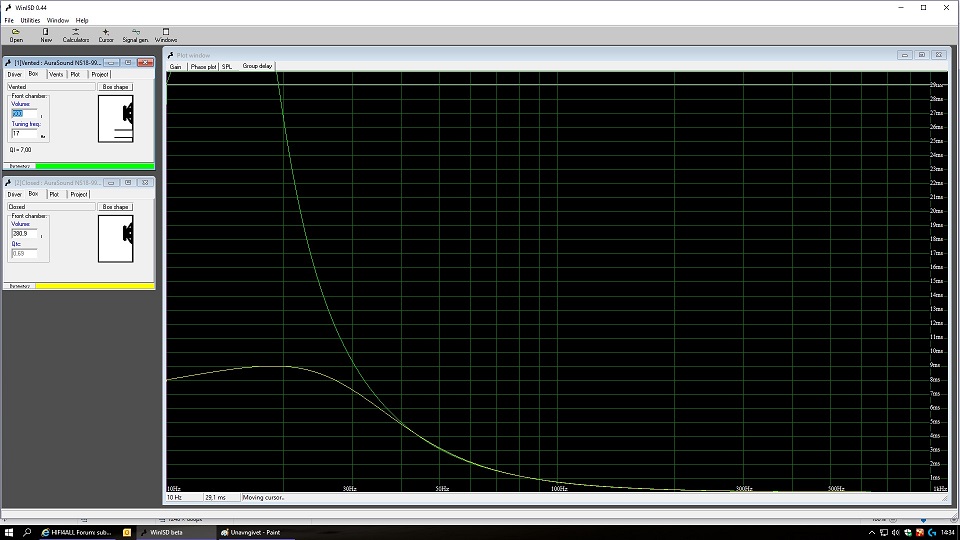The height and width of the screenshot is (540, 960).
Task: Click the volume icon in system tray
Action: pos(896,533)
